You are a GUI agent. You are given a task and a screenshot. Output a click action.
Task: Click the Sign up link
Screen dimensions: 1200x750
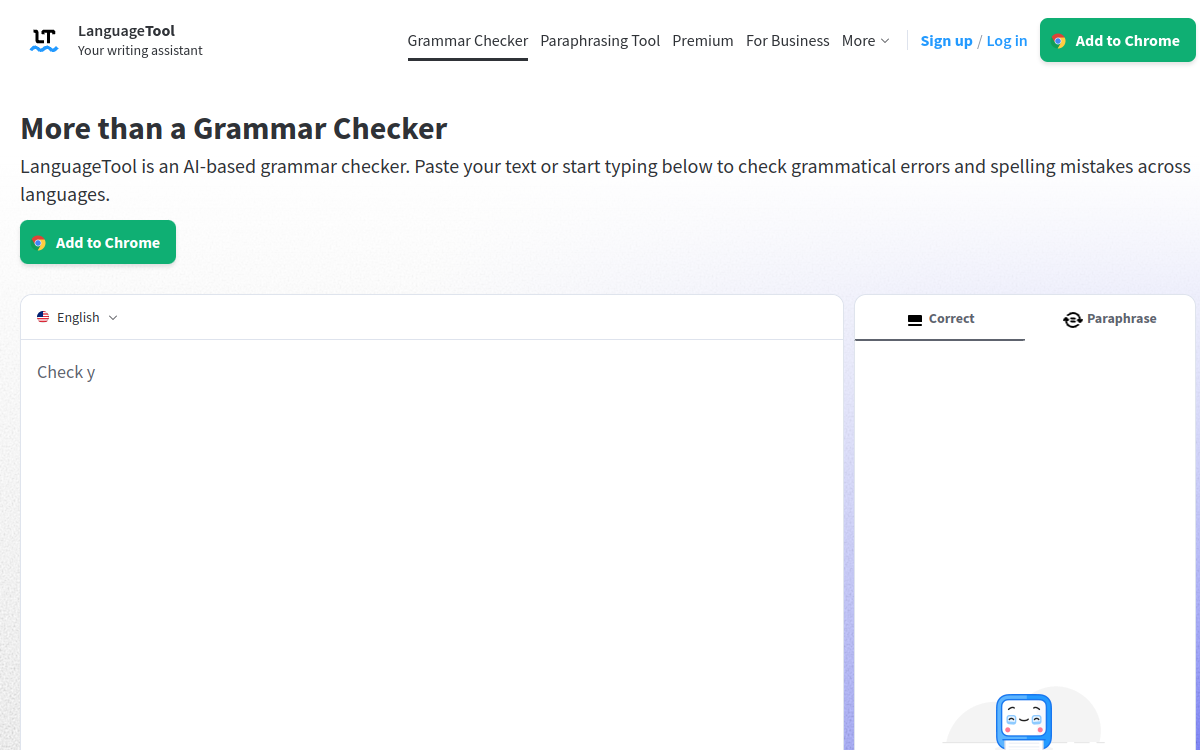pyautogui.click(x=946, y=41)
